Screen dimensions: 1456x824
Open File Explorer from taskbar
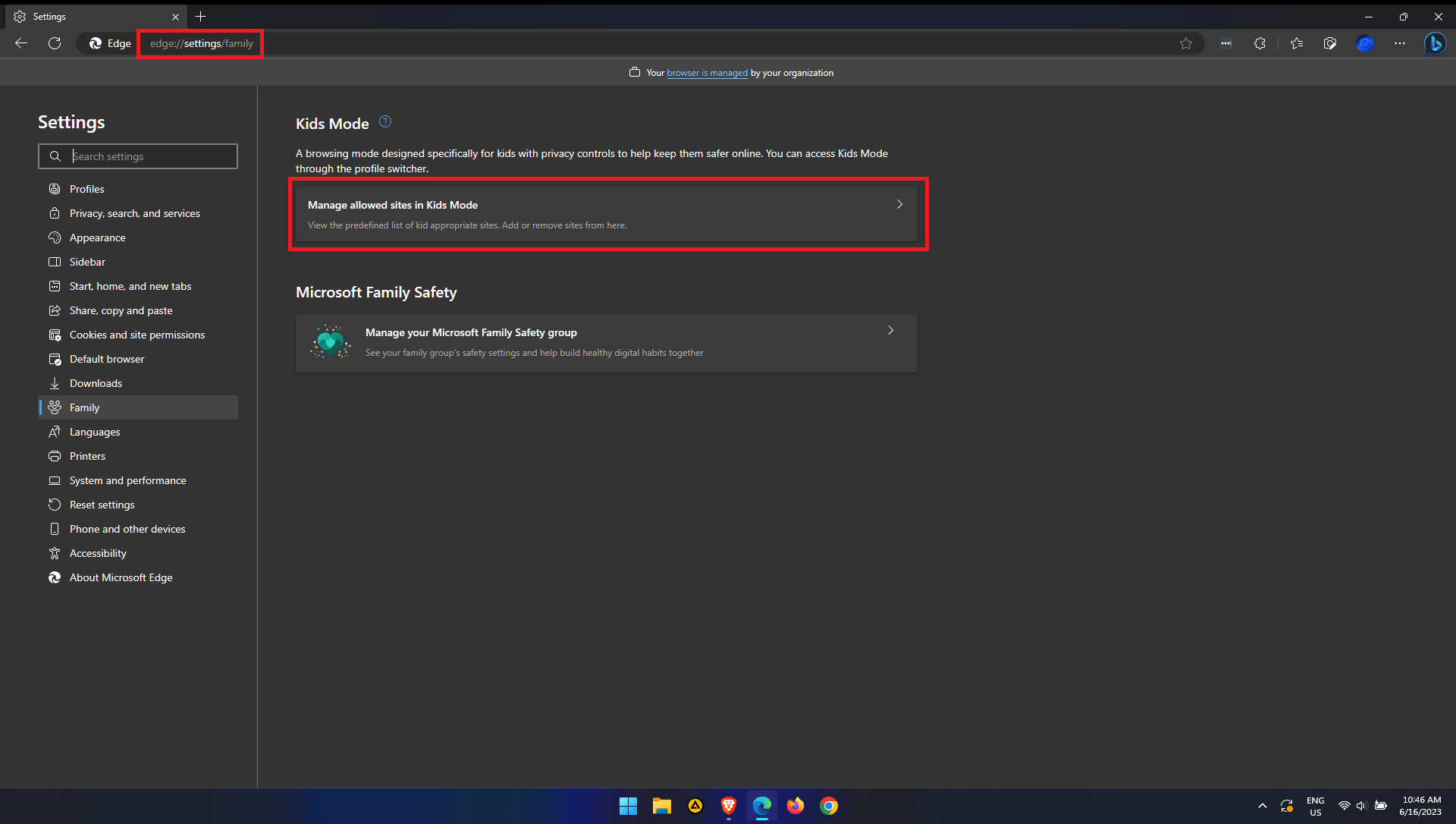[x=661, y=806]
